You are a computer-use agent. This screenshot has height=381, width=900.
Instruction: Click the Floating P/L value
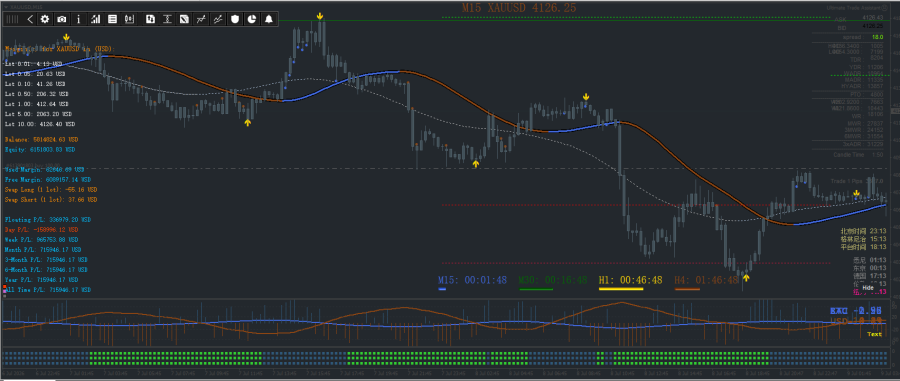(49, 220)
